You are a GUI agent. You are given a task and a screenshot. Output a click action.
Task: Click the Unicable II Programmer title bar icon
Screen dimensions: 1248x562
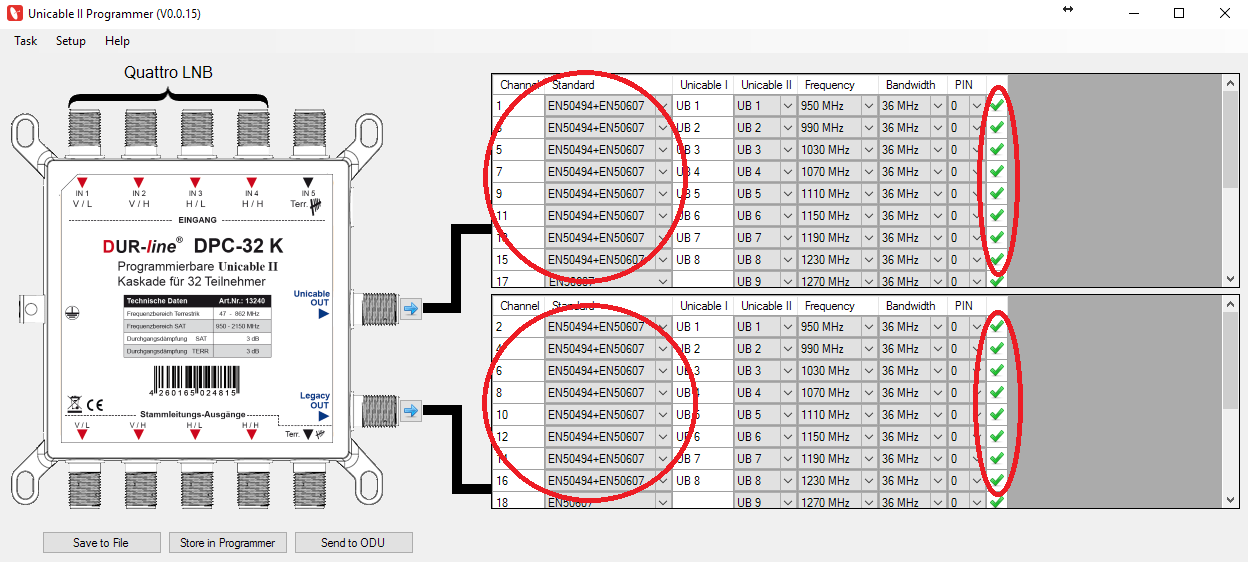coord(14,13)
